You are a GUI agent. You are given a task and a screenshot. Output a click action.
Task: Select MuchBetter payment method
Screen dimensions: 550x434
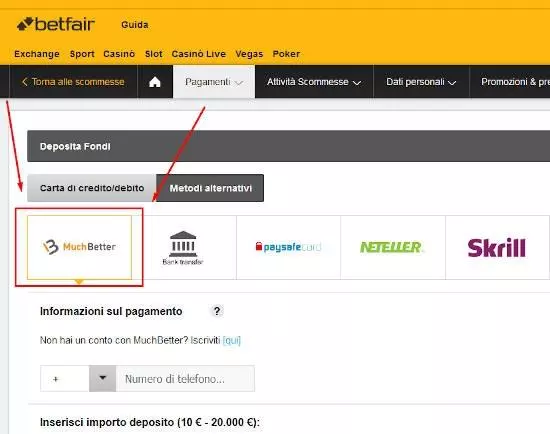[79, 247]
